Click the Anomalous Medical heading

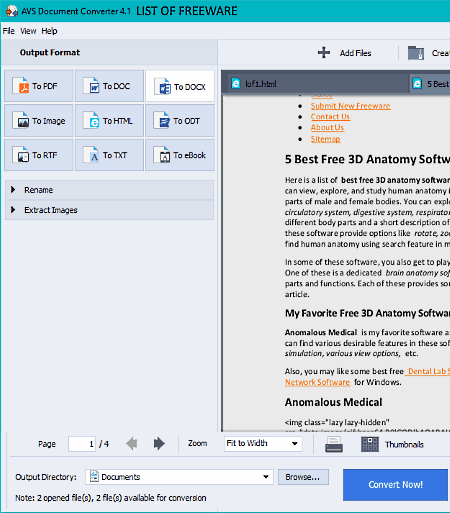tap(333, 402)
